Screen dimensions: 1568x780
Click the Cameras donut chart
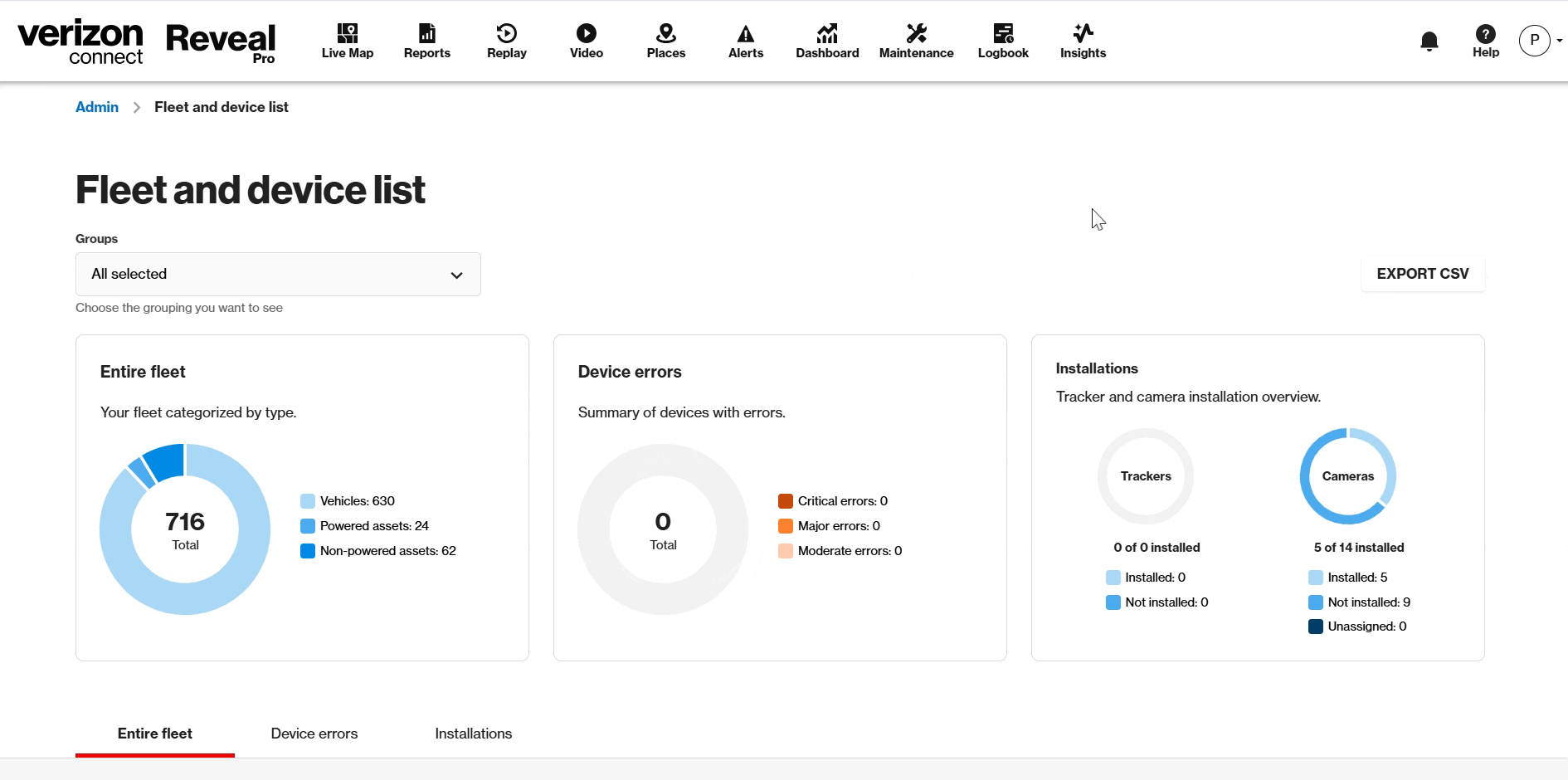pyautogui.click(x=1348, y=476)
